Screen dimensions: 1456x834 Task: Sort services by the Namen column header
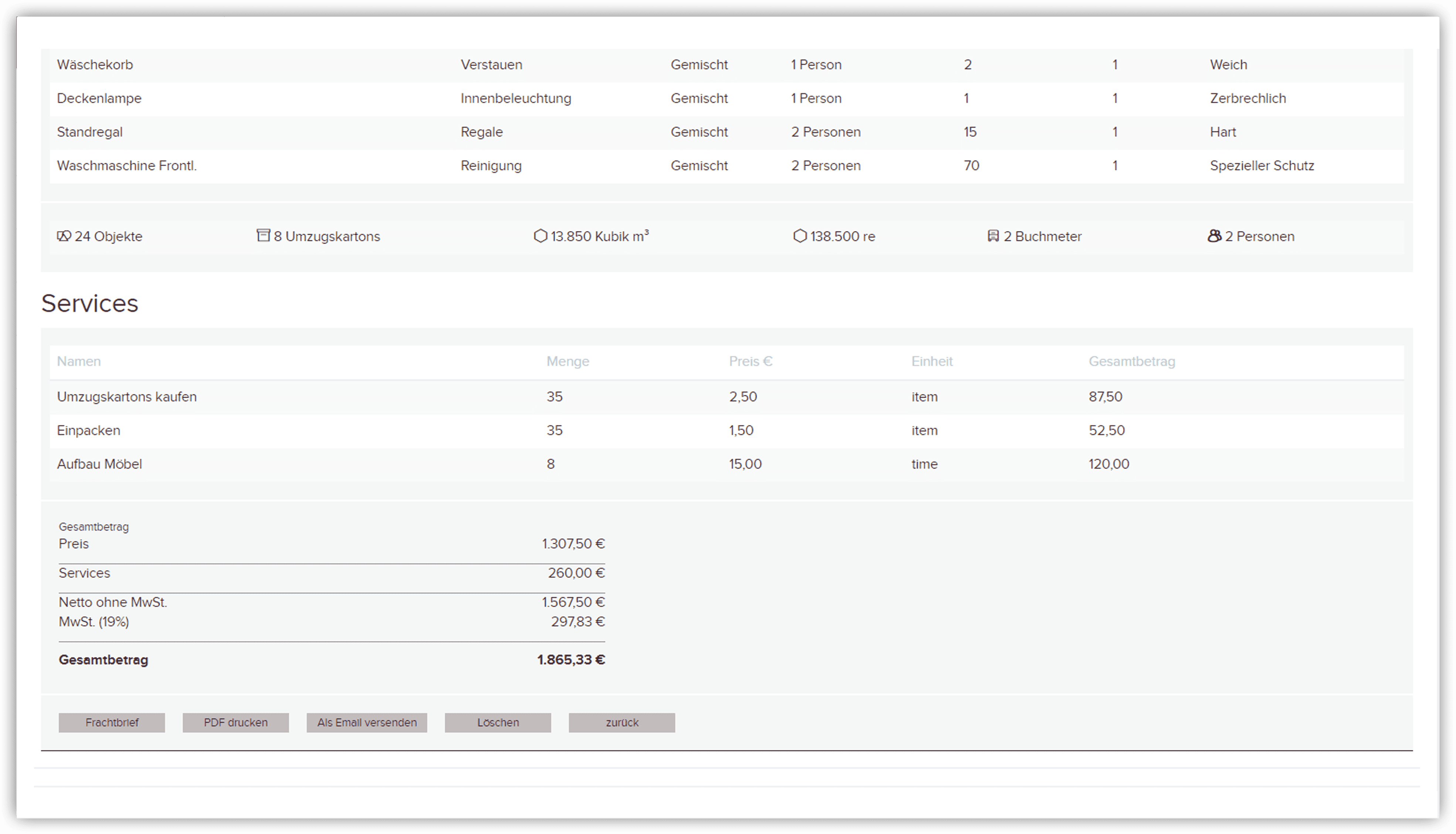point(78,362)
